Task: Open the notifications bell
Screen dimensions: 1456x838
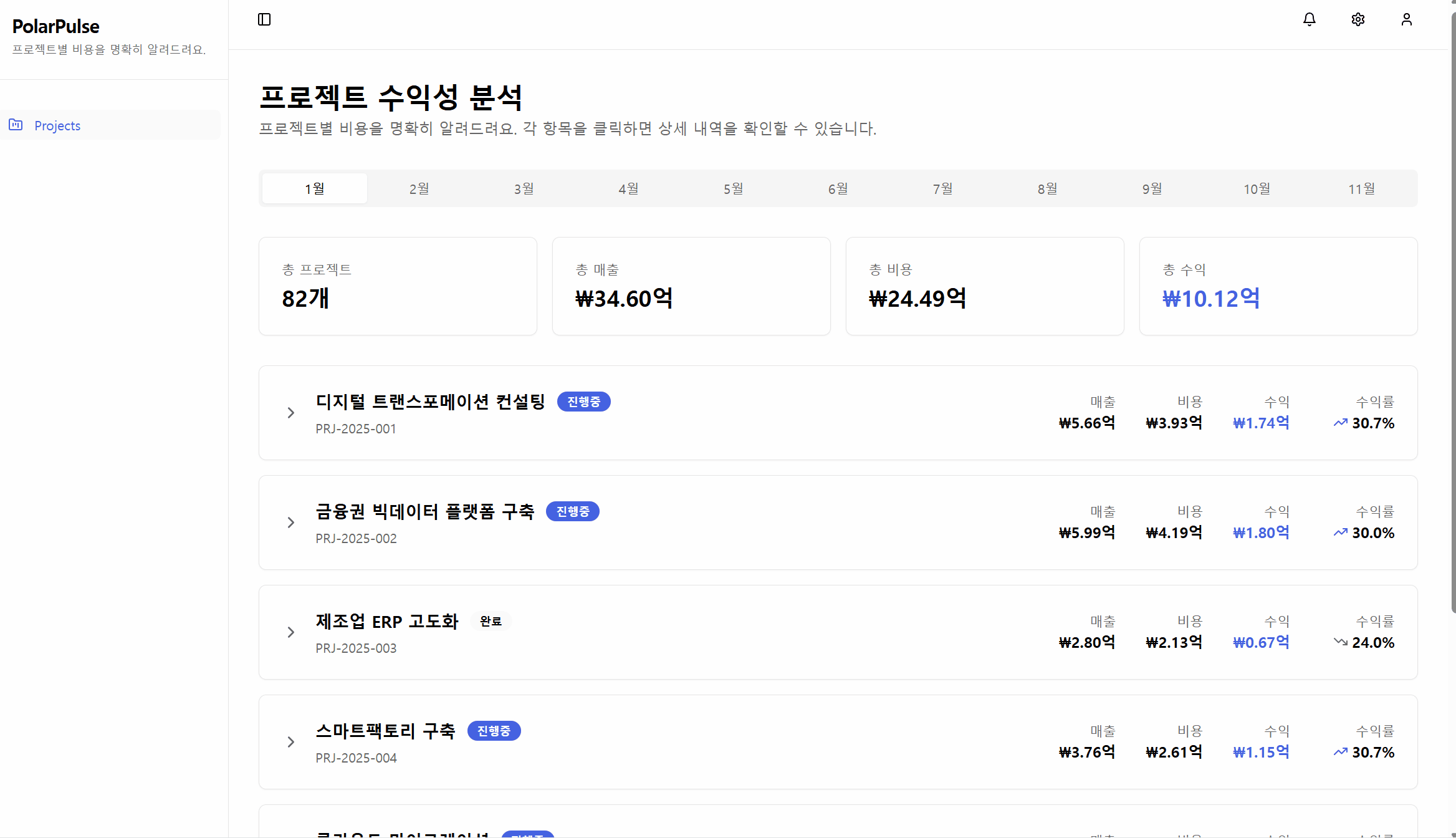Action: click(1310, 19)
